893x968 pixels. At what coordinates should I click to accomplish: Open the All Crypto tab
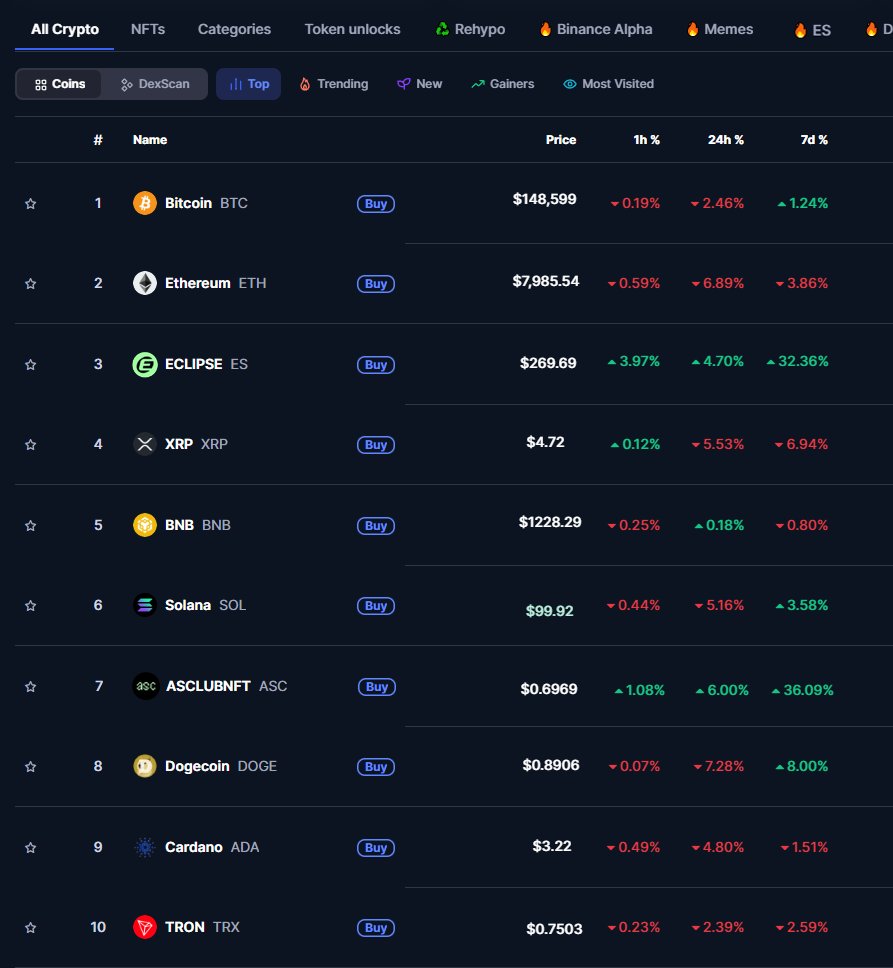tap(65, 30)
